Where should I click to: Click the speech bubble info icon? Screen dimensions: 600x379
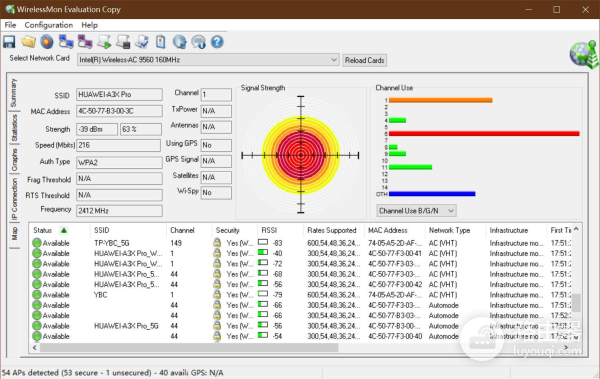(198, 42)
